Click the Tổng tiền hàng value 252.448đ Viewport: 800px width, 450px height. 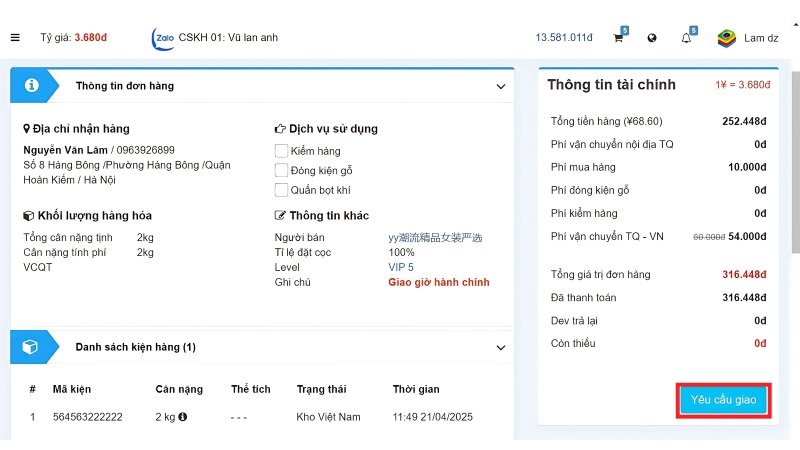[x=744, y=121]
